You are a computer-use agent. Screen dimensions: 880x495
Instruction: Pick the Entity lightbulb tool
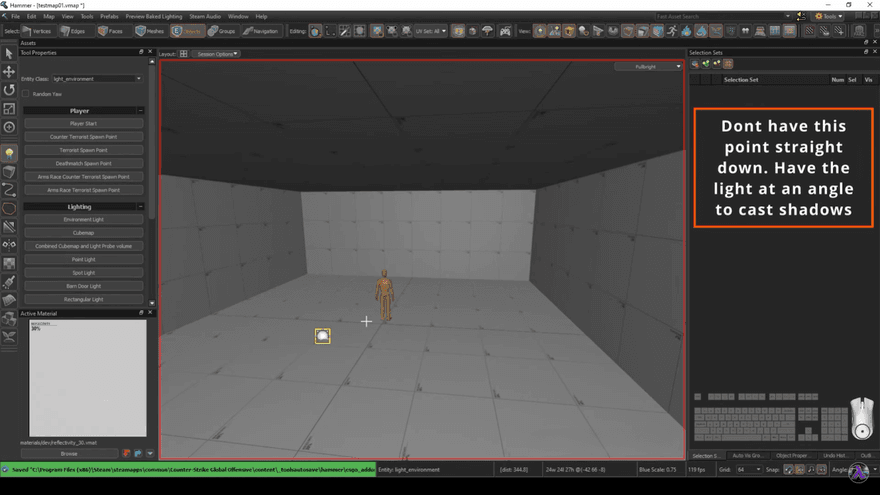click(x=9, y=153)
